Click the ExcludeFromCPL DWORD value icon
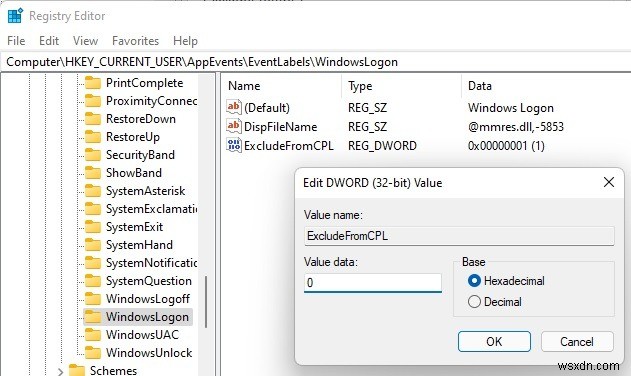 tap(234, 145)
